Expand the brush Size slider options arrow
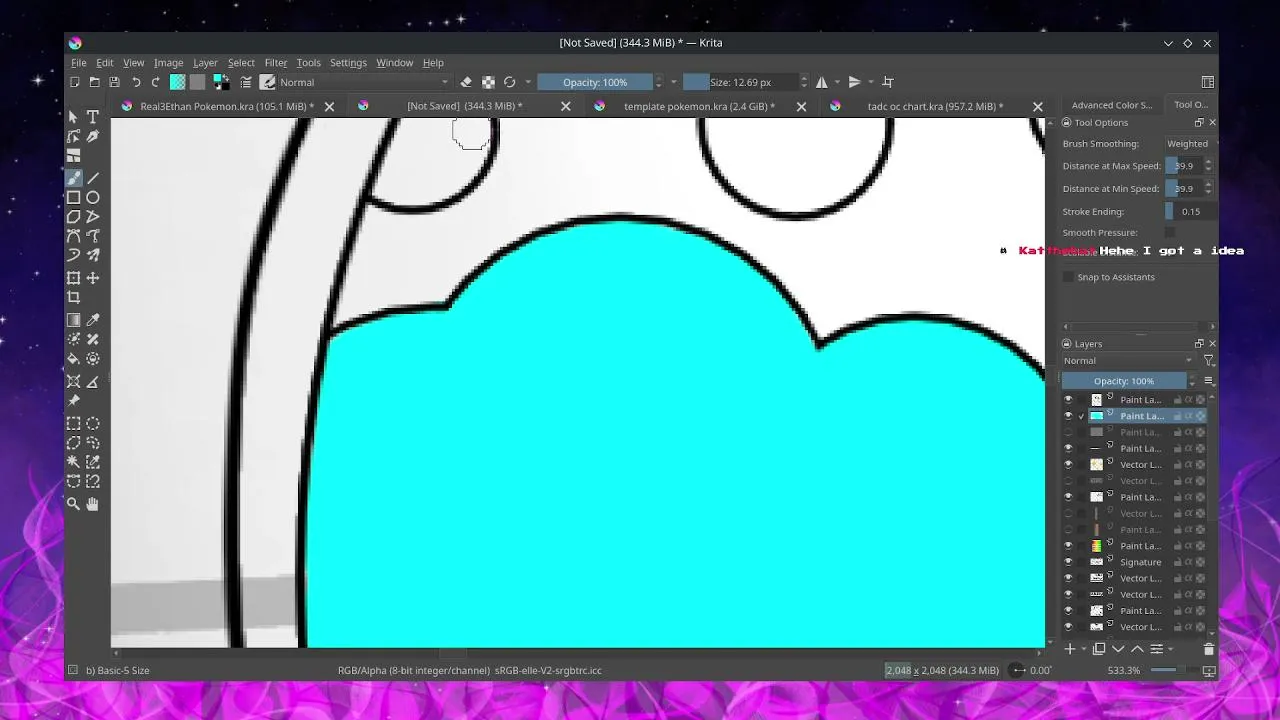This screenshot has width=1280, height=720. [803, 82]
